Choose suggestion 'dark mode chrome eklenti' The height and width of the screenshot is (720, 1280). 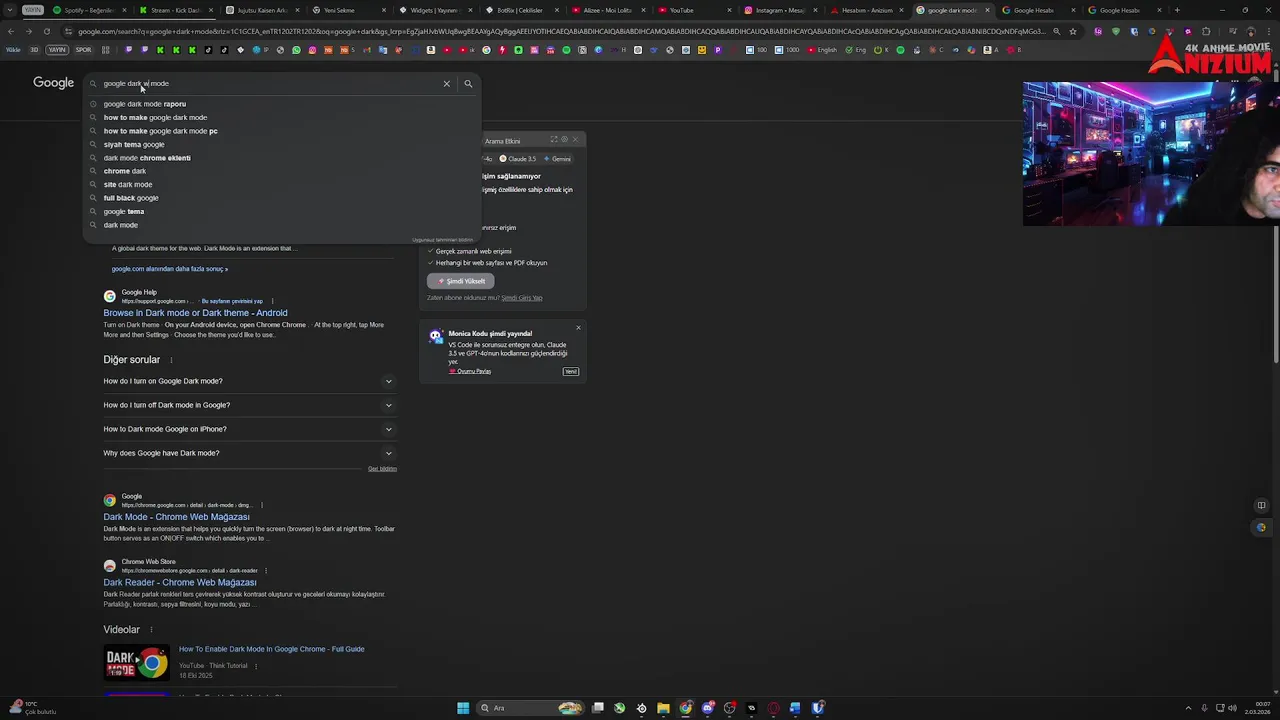[x=147, y=158]
